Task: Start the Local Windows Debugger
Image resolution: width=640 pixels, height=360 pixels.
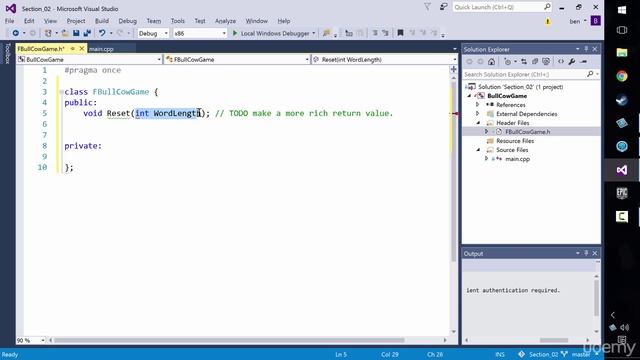Action: 271,33
